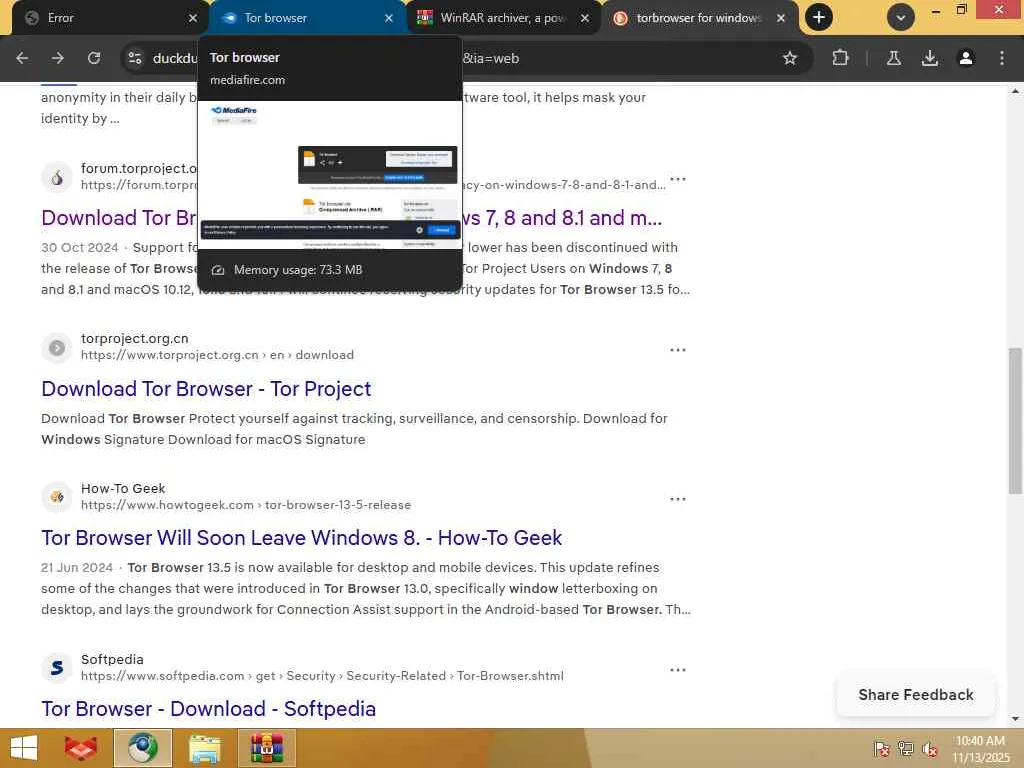
Task: Bookmark this page with the star icon
Action: click(790, 58)
